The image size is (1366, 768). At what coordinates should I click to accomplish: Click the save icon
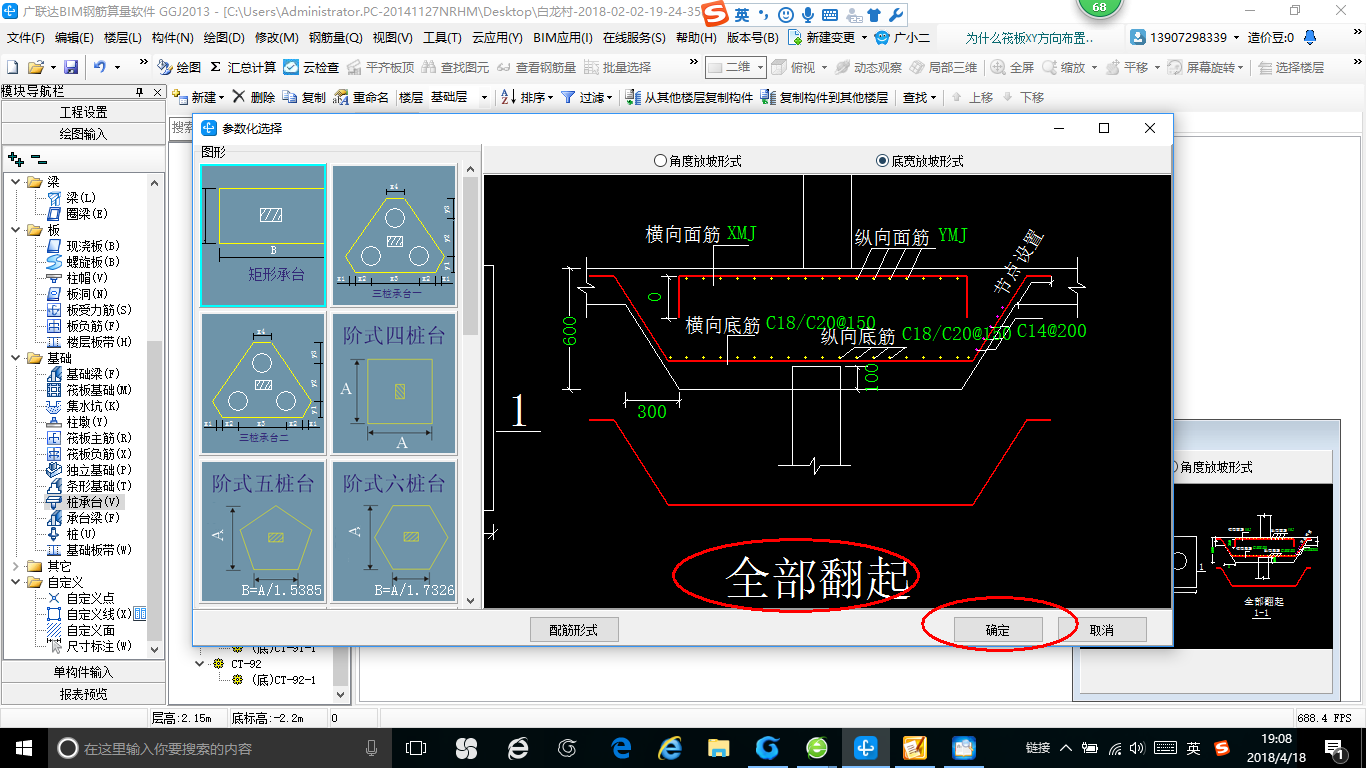click(71, 67)
